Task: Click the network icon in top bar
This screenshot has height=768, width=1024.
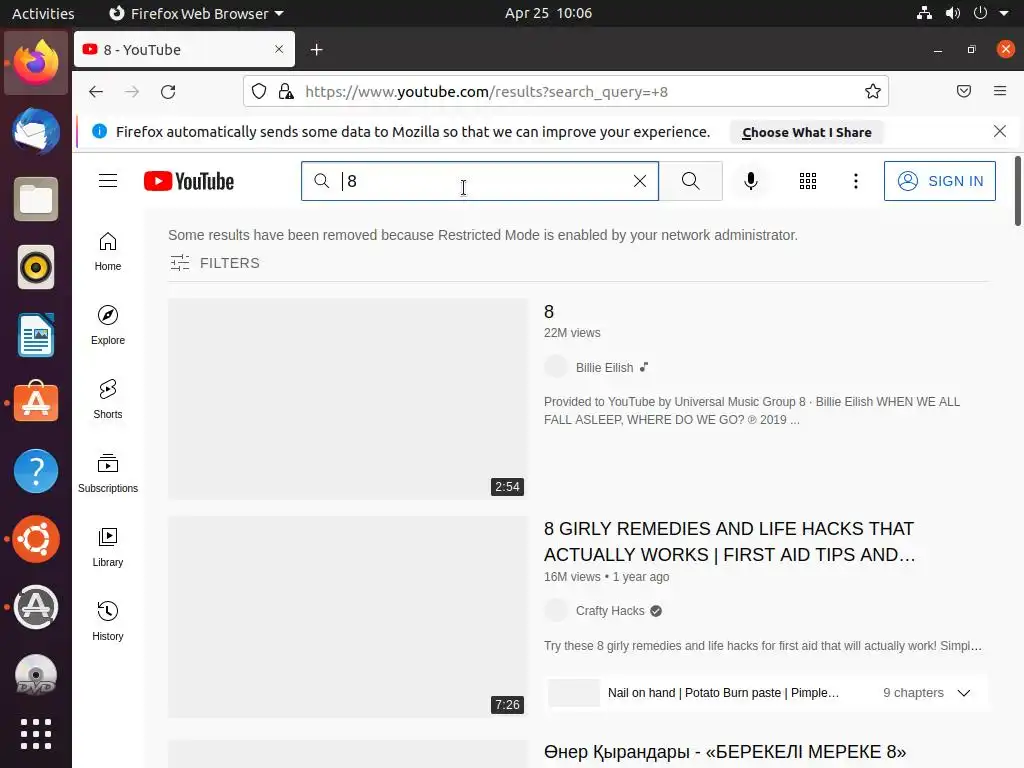Action: pos(924,13)
